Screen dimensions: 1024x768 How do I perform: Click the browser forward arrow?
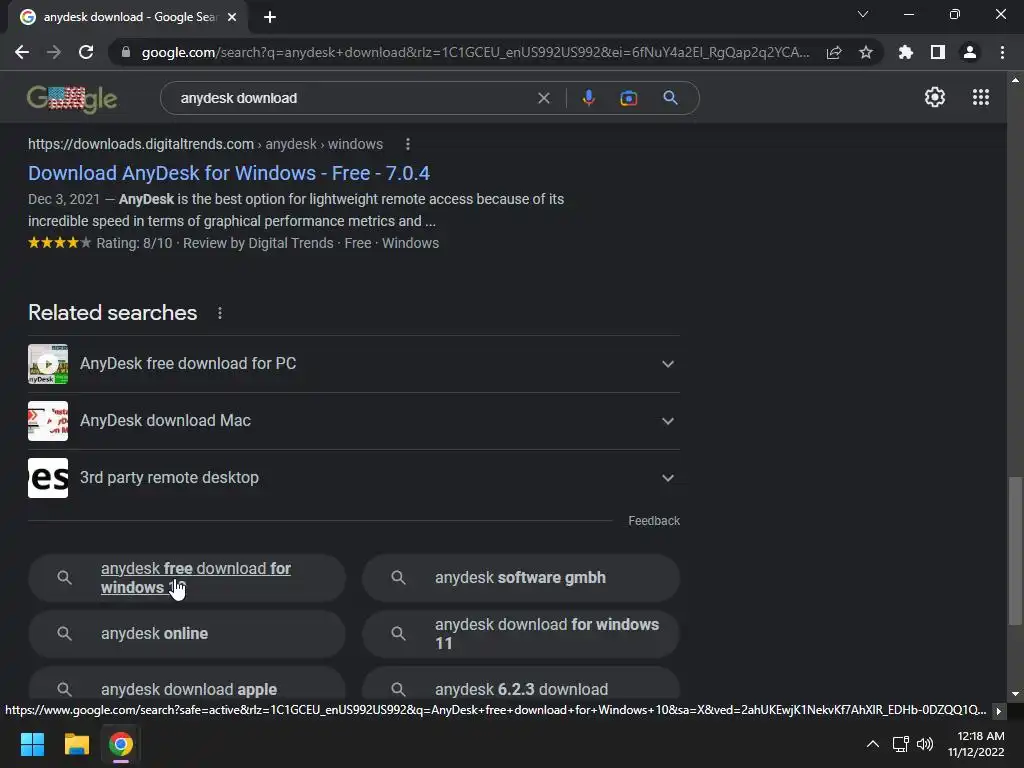(54, 52)
